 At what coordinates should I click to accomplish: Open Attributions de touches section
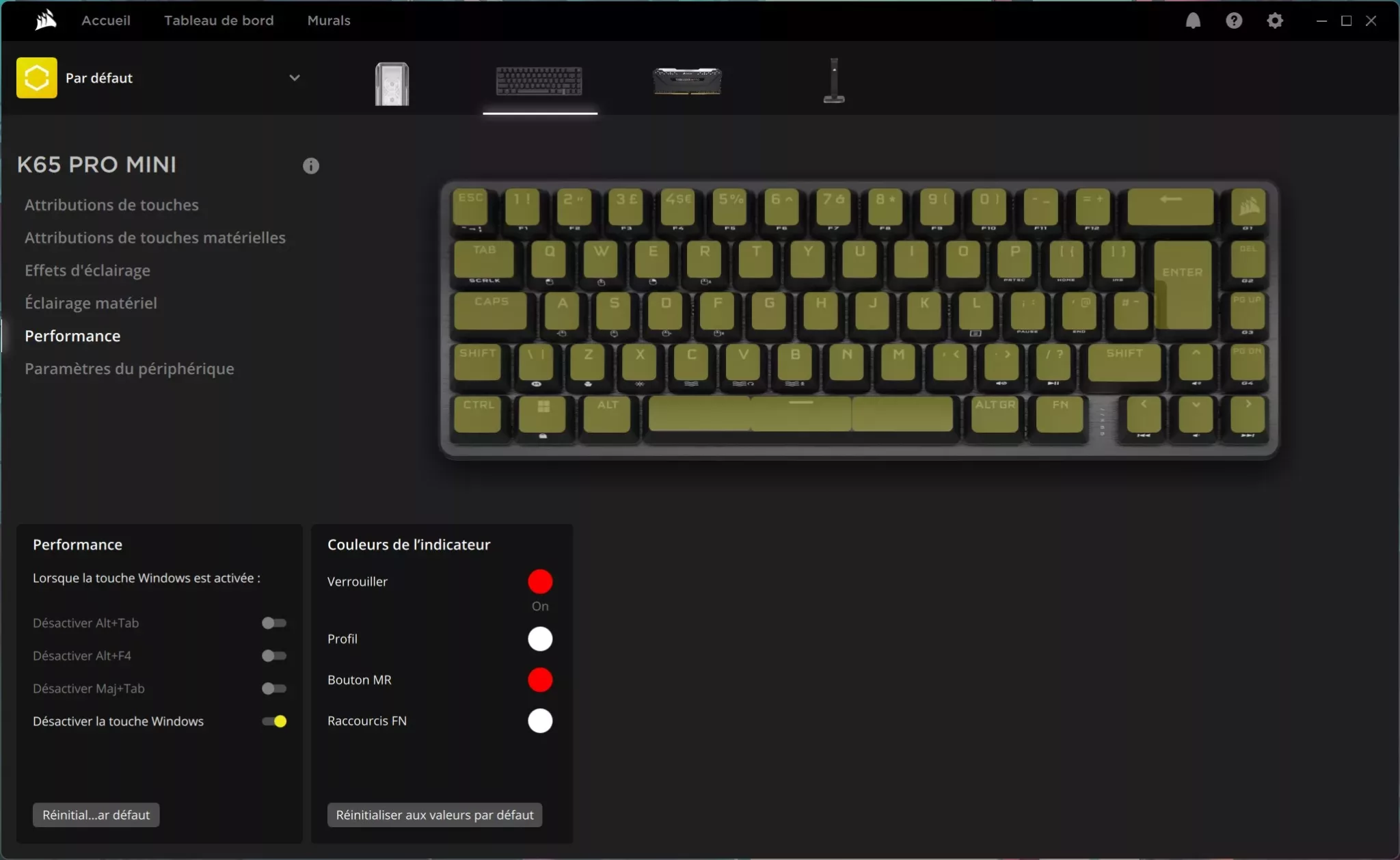(111, 204)
